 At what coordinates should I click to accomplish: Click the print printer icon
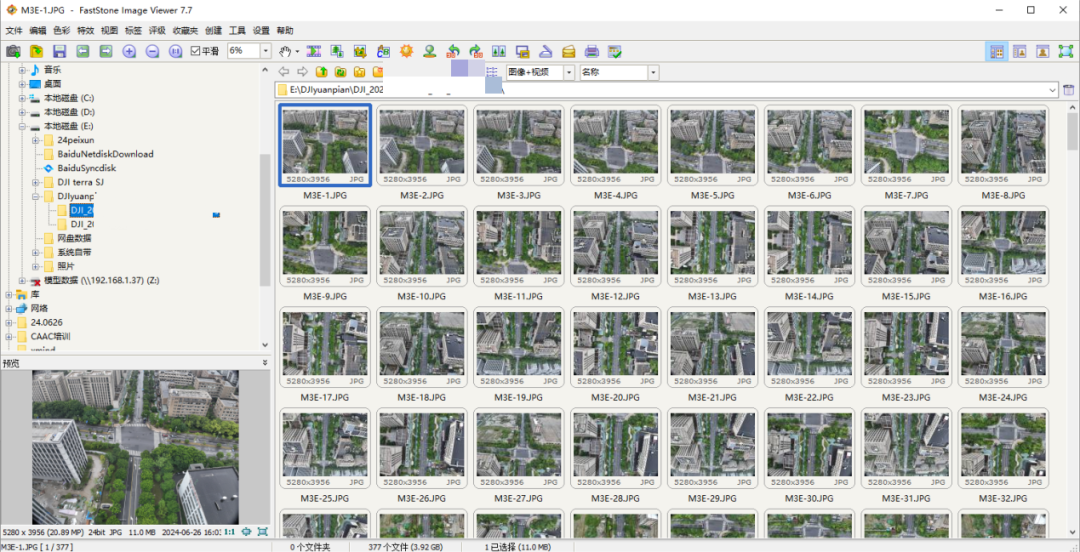coord(592,51)
